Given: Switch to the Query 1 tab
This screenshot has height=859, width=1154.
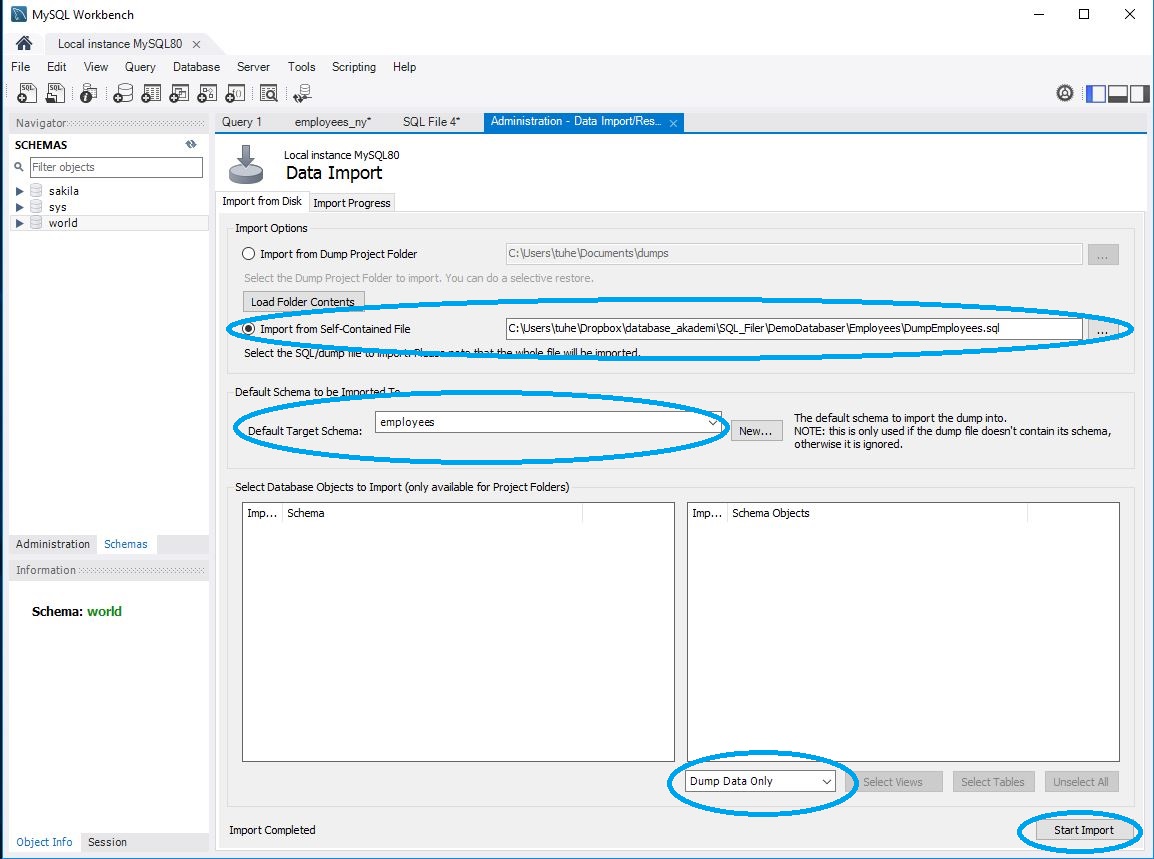Looking at the screenshot, I should point(241,122).
